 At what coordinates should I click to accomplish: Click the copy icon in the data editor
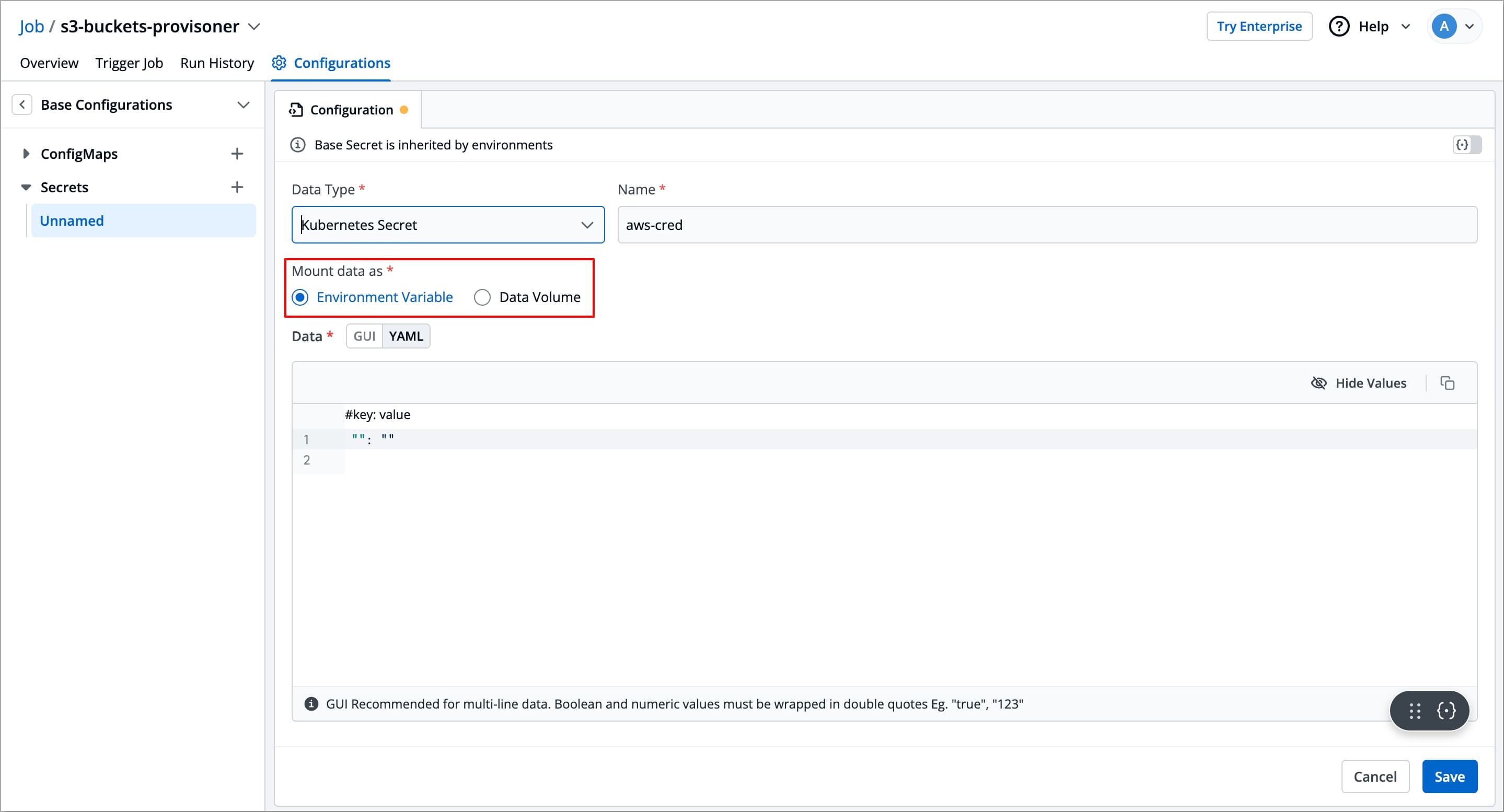click(1447, 383)
